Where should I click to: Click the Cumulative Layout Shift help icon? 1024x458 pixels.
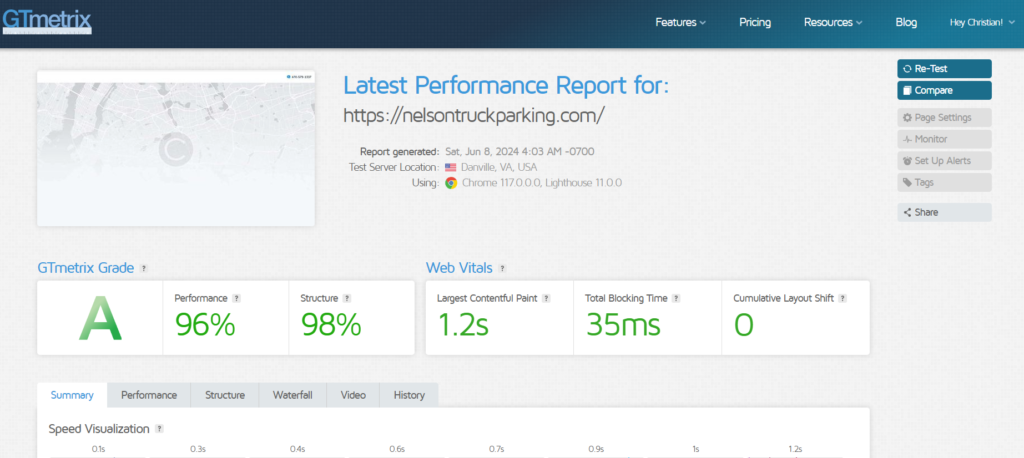click(x=842, y=298)
